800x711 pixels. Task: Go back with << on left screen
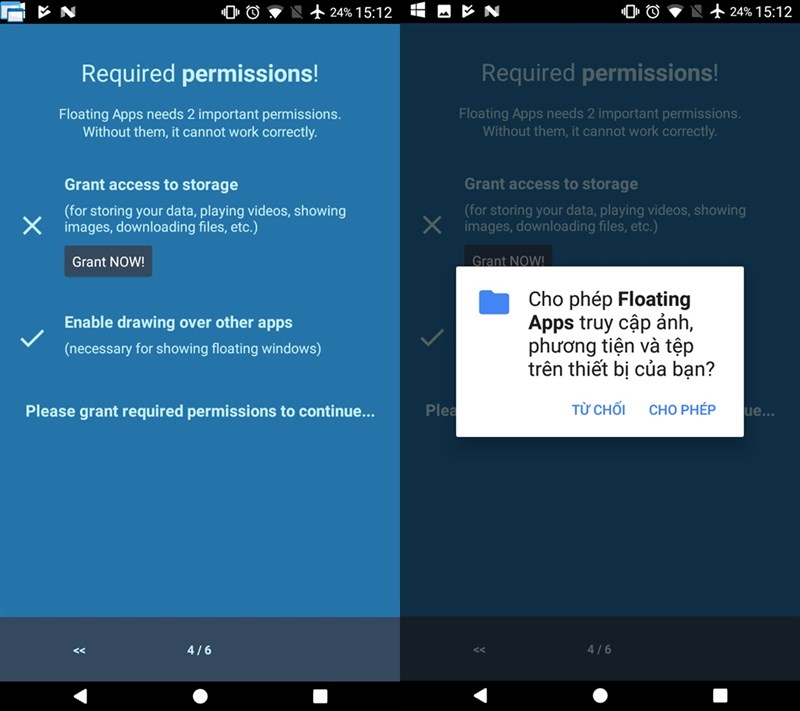pos(79,650)
